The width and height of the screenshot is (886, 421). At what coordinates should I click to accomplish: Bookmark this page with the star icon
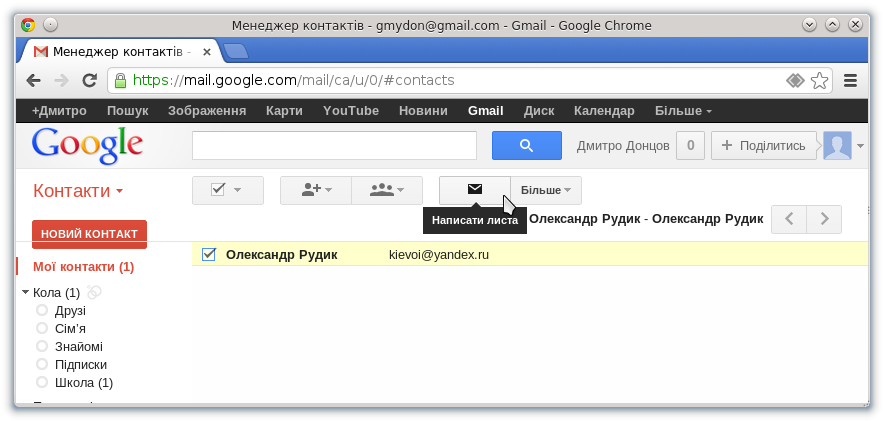click(819, 81)
